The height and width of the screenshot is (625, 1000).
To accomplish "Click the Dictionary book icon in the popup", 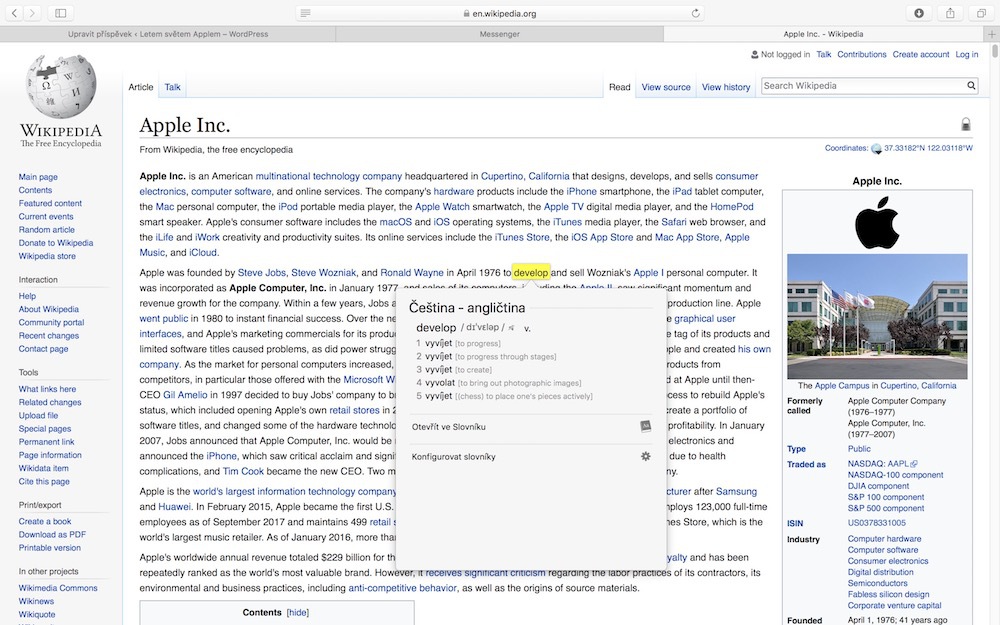I will [646, 426].
